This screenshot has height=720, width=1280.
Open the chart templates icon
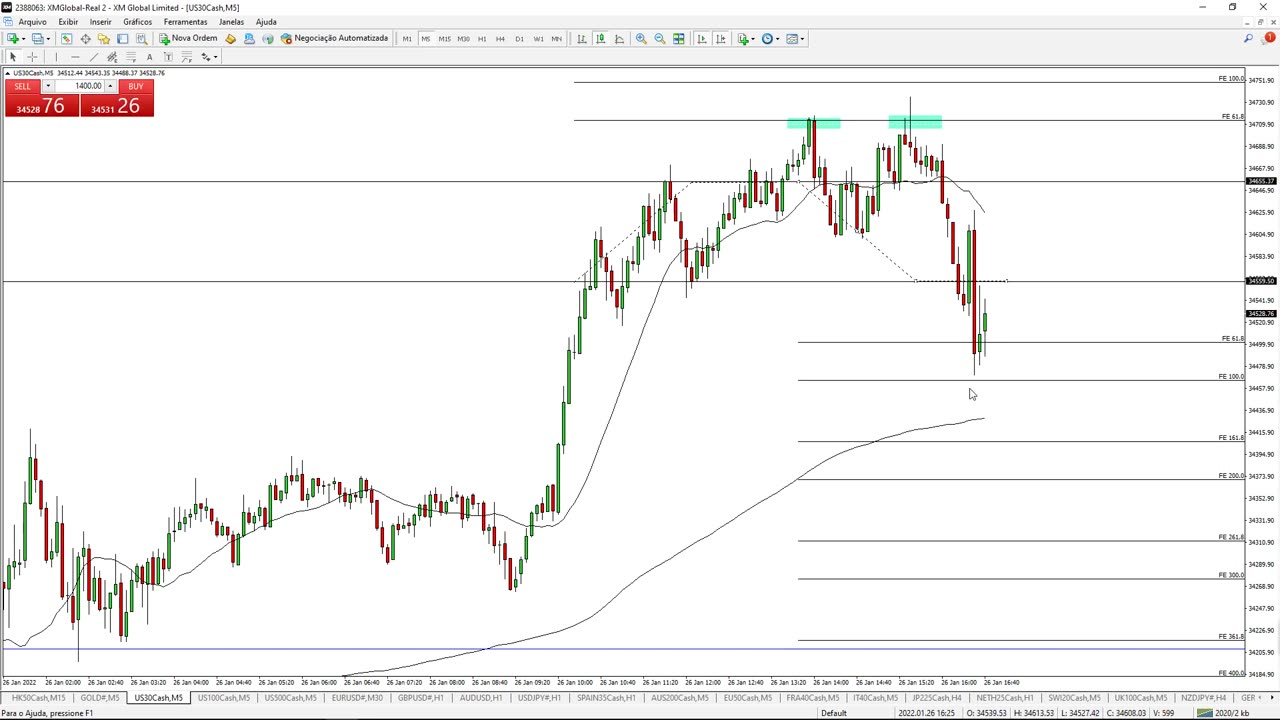point(793,39)
